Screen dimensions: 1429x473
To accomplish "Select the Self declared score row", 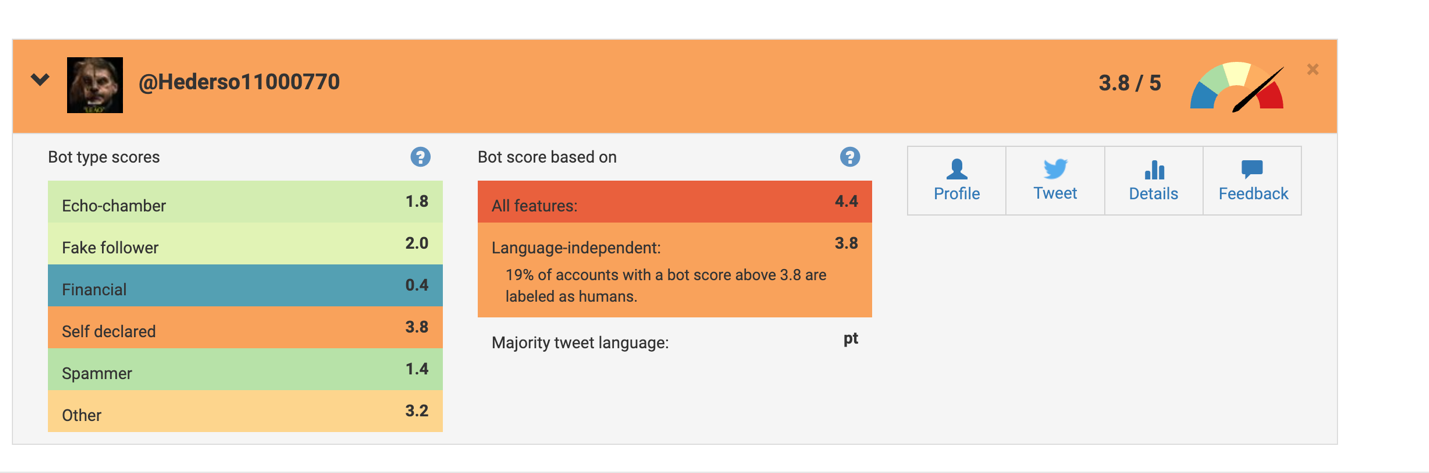I will click(245, 328).
